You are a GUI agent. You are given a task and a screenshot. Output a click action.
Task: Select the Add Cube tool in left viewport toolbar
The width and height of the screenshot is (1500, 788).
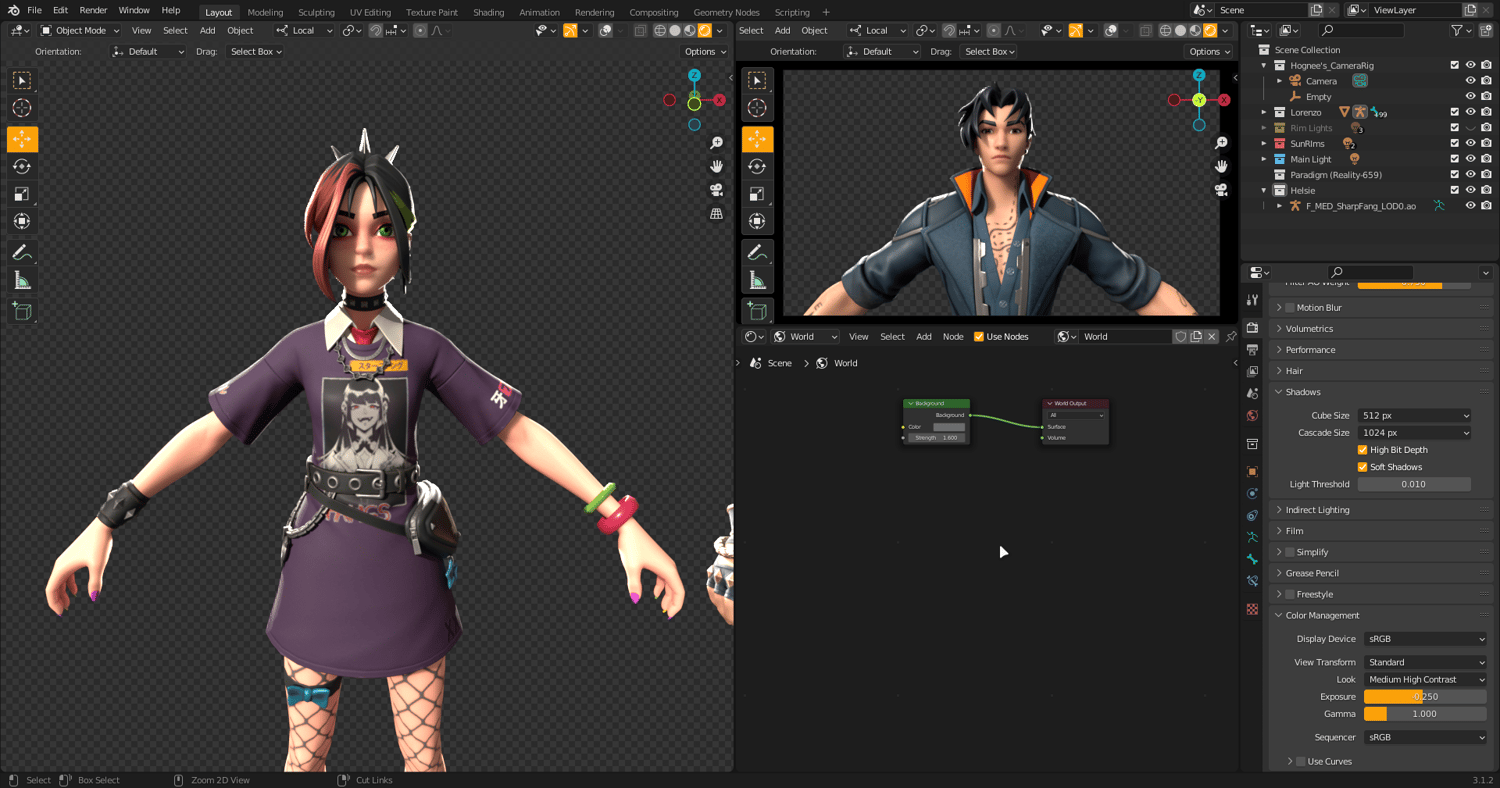[22, 311]
